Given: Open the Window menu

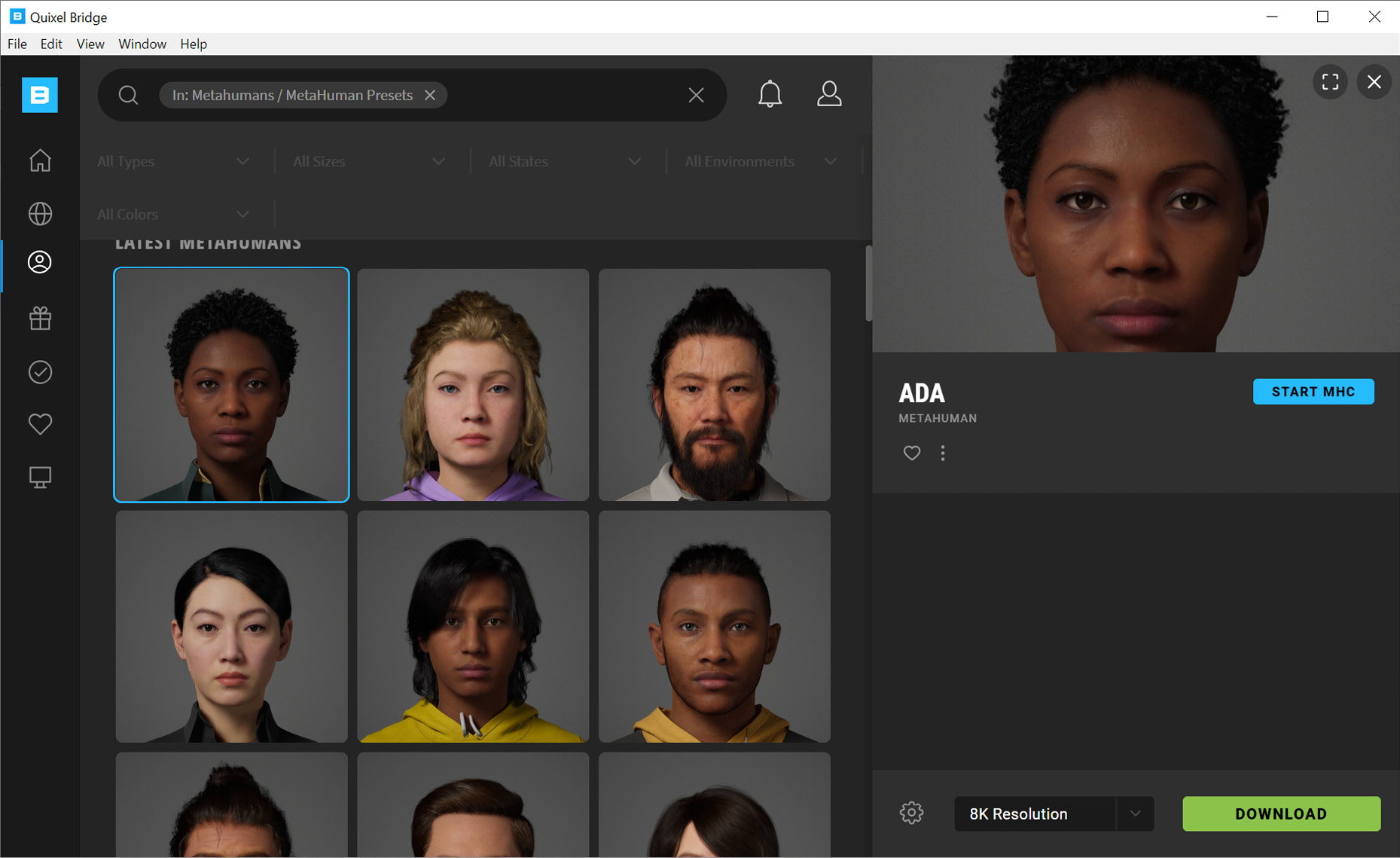Looking at the screenshot, I should point(142,44).
